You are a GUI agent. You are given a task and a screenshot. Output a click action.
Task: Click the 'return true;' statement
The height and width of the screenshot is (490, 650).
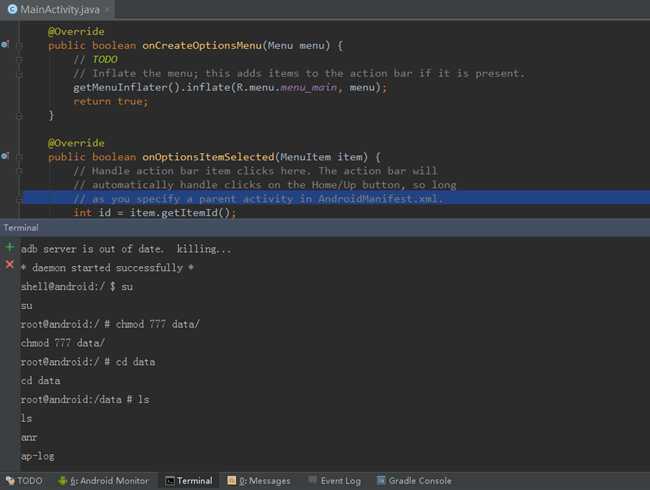tap(111, 101)
